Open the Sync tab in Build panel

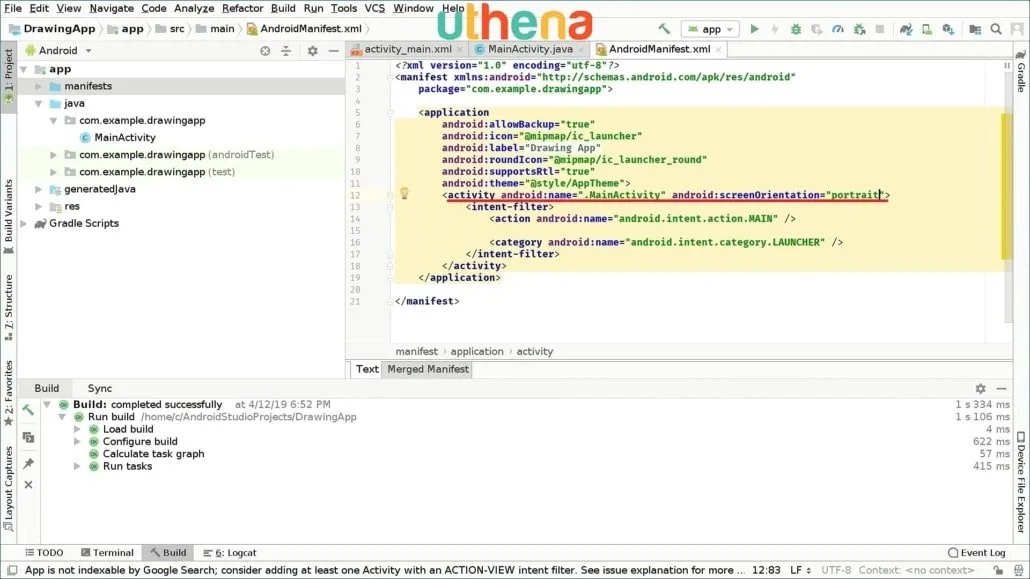point(100,388)
